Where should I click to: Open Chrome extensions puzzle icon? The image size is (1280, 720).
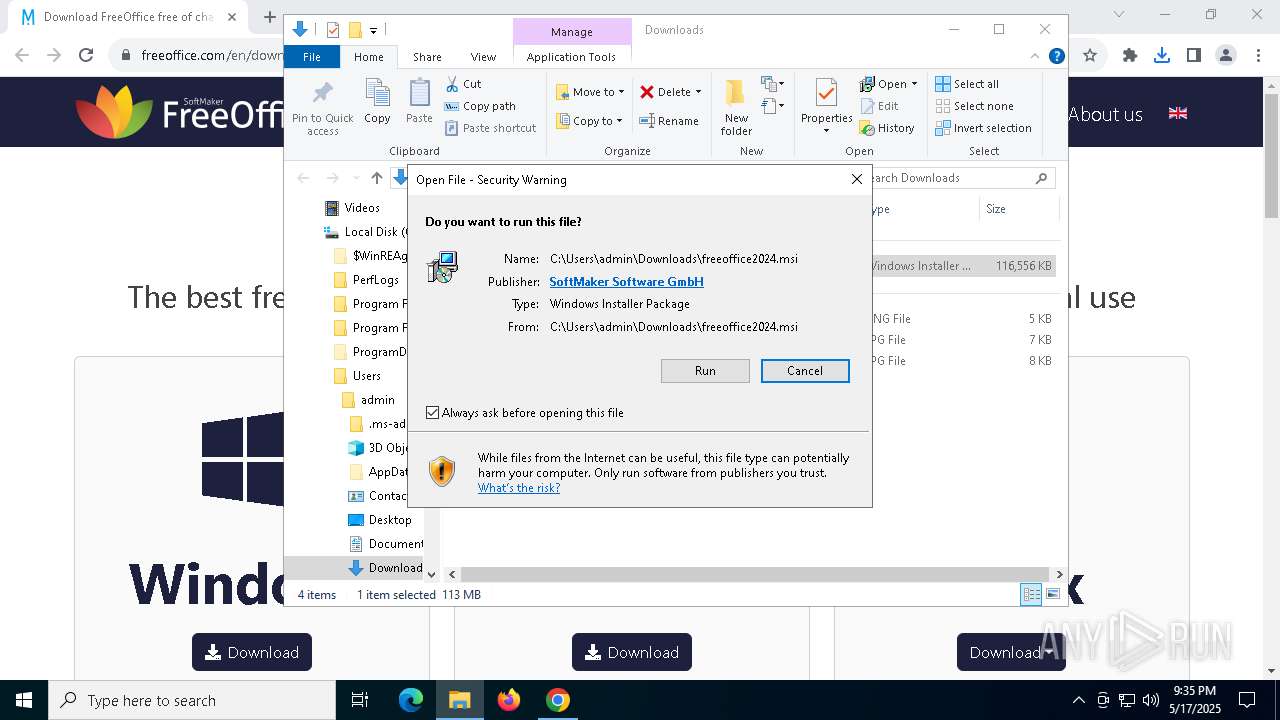pyautogui.click(x=1130, y=56)
